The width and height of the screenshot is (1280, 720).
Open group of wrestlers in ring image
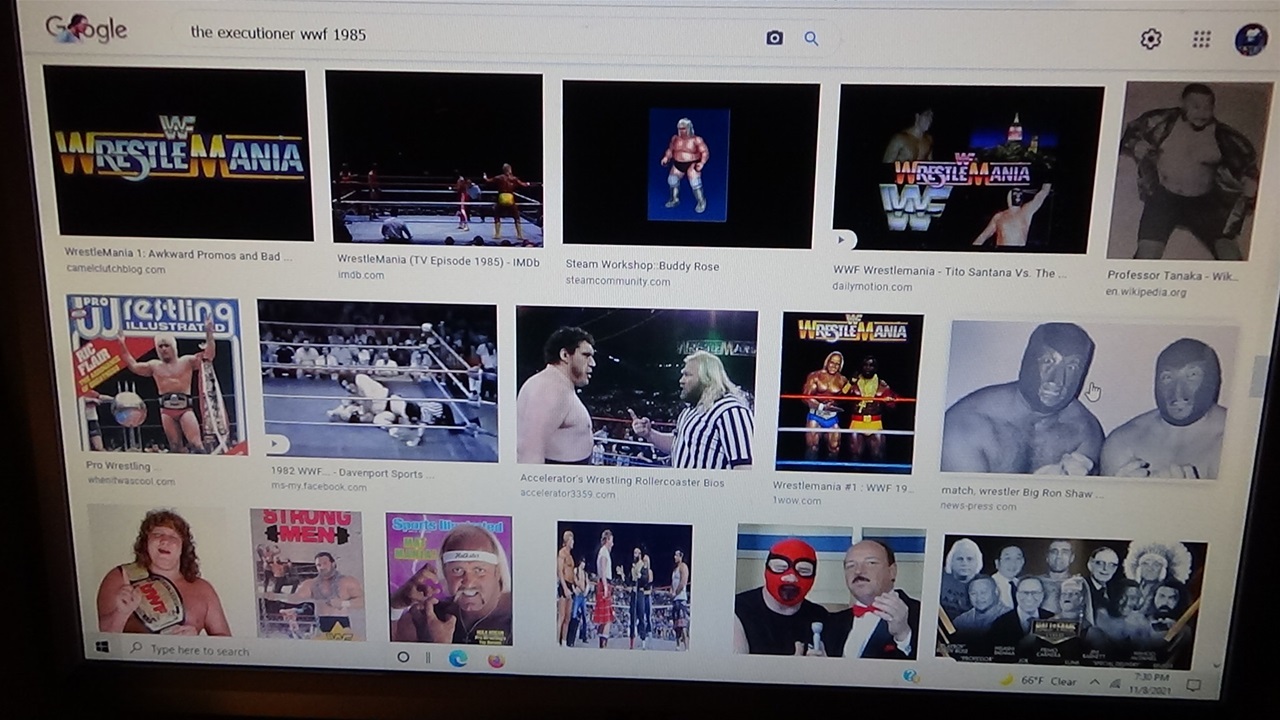[624, 585]
